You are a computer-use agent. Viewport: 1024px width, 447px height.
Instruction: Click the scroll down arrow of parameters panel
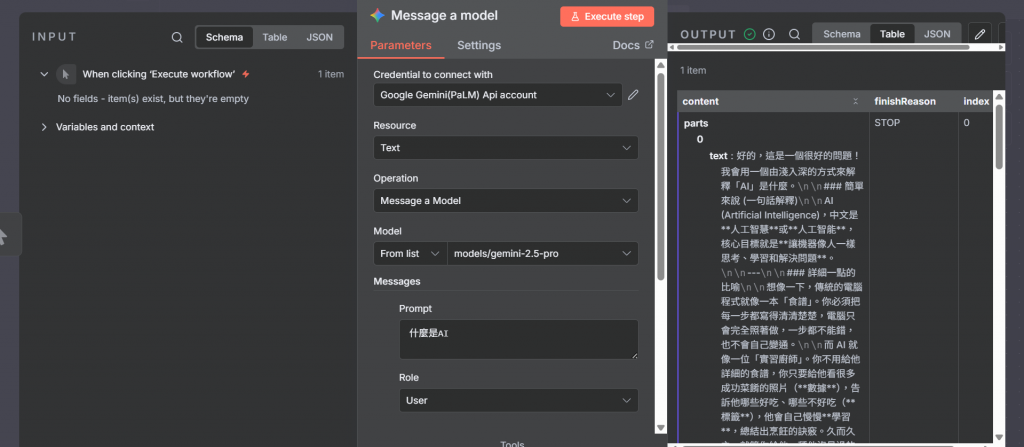660,427
